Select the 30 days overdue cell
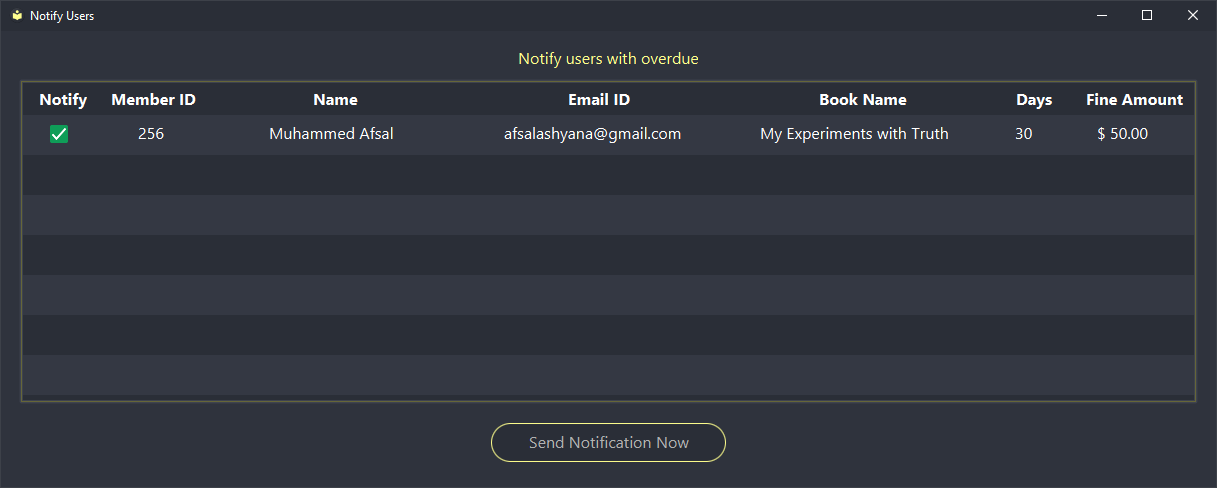Viewport: 1217px width, 488px height. coord(1024,134)
